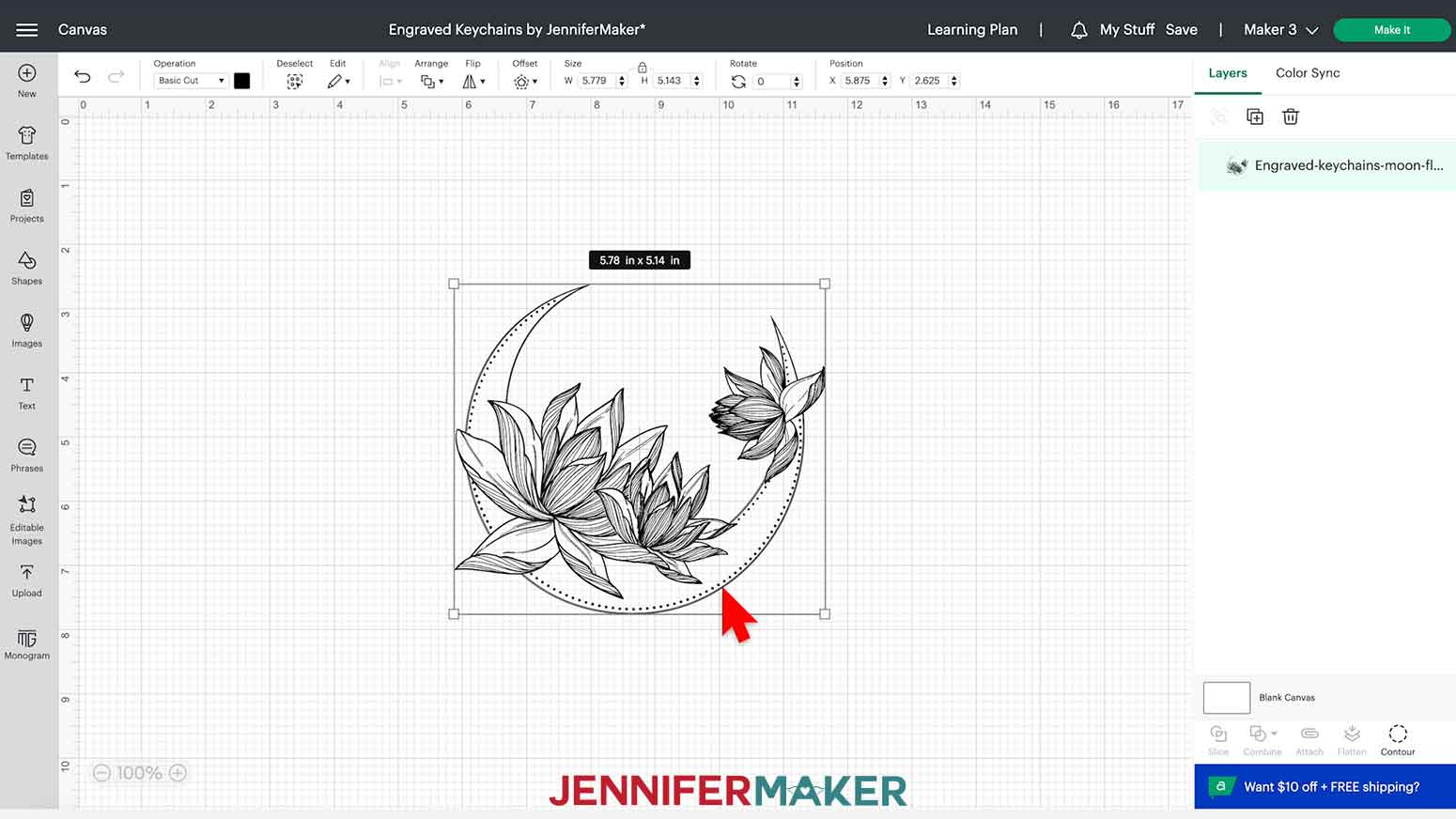The image size is (1456, 819).
Task: Open the Offset dropdown
Action: pyautogui.click(x=525, y=82)
